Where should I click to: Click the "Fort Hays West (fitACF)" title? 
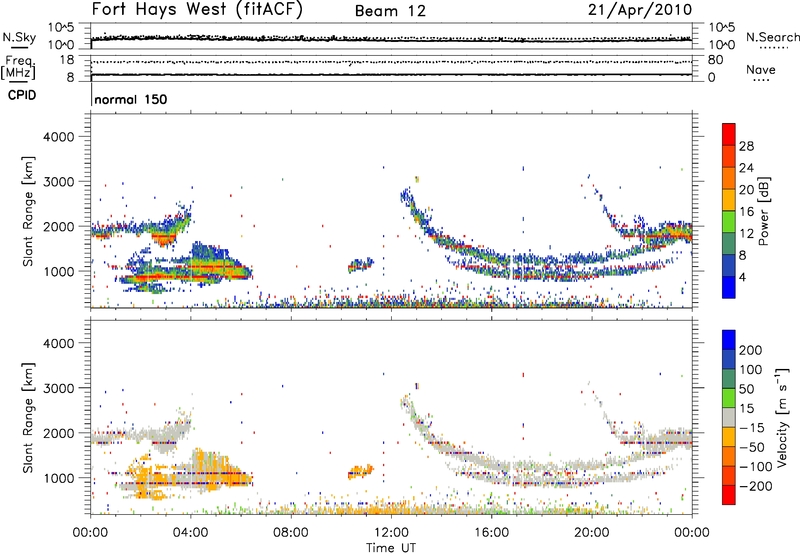point(197,9)
